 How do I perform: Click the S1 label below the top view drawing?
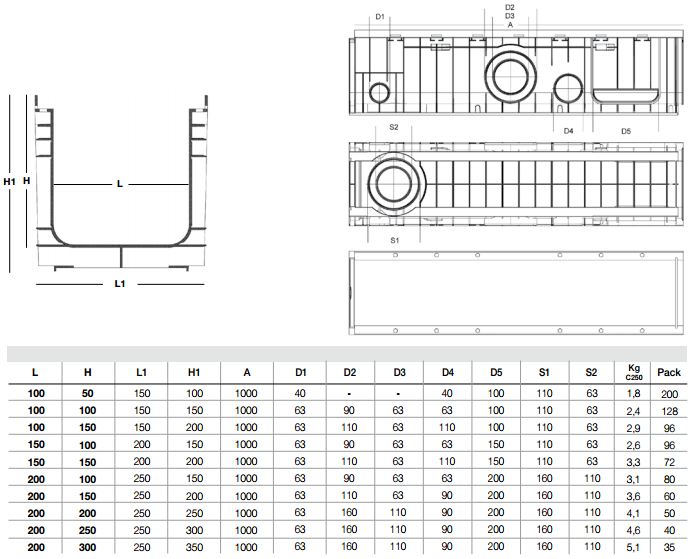pyautogui.click(x=395, y=240)
